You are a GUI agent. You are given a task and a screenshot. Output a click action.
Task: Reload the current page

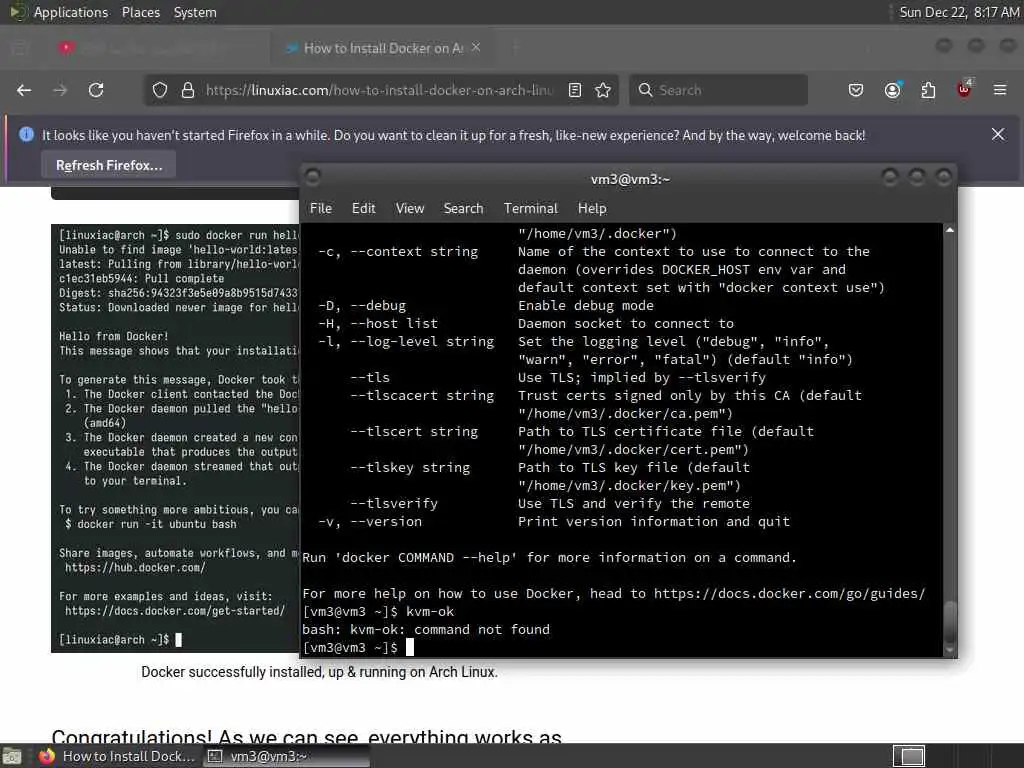point(96,90)
